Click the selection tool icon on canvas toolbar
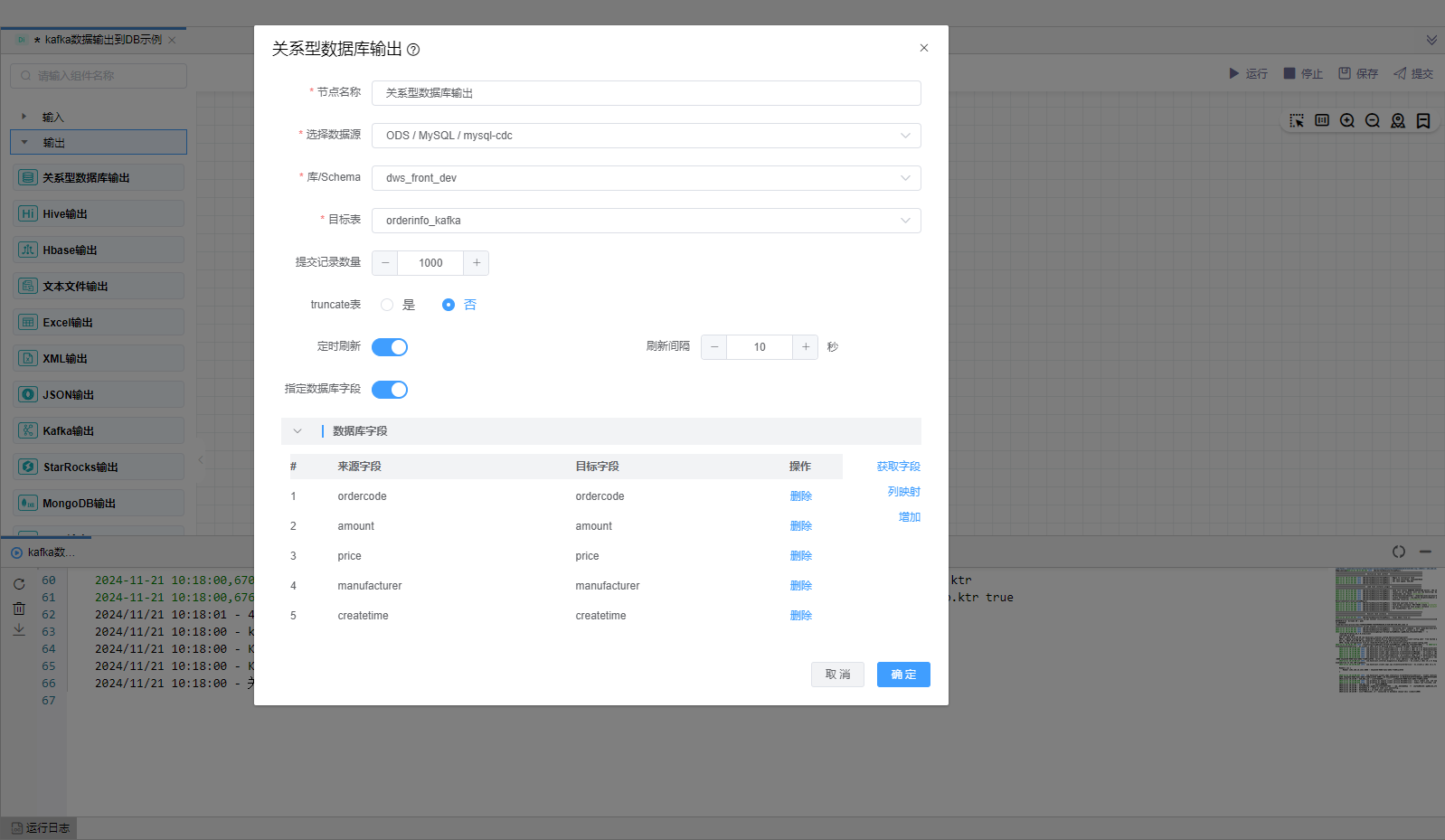Screen dimensions: 1445x840 [x=1297, y=121]
